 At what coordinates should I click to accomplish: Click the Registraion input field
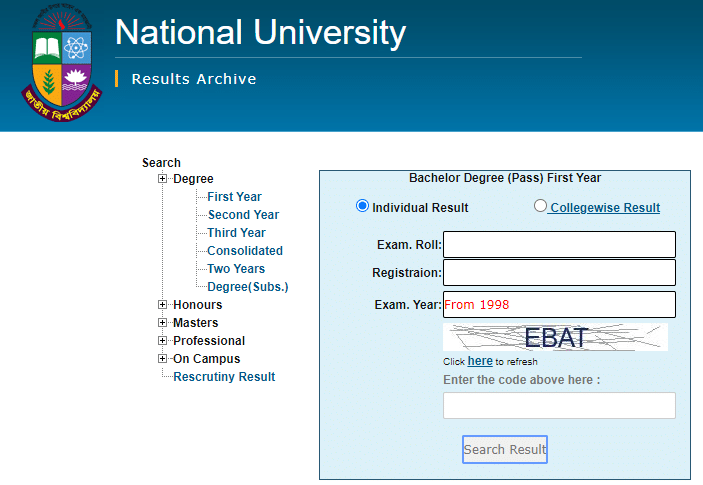tap(559, 273)
